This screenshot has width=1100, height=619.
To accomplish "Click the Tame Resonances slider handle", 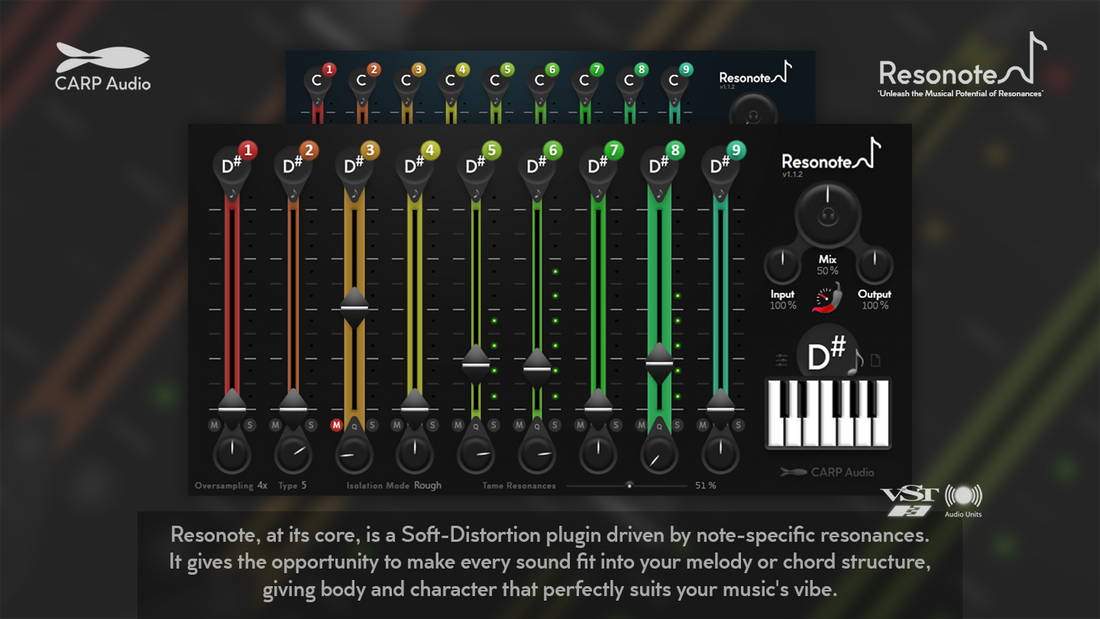I will tap(629, 486).
